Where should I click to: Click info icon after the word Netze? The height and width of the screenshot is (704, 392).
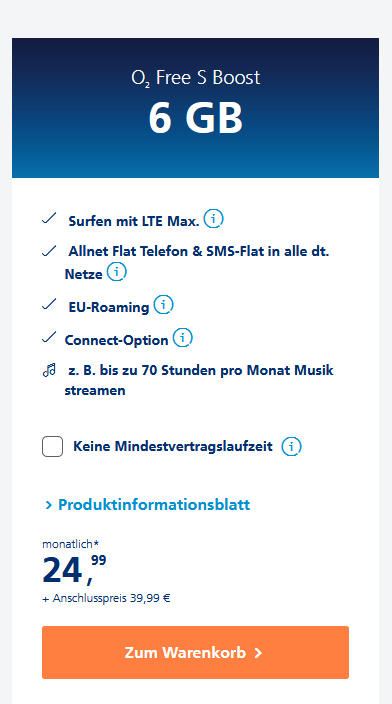point(116,272)
